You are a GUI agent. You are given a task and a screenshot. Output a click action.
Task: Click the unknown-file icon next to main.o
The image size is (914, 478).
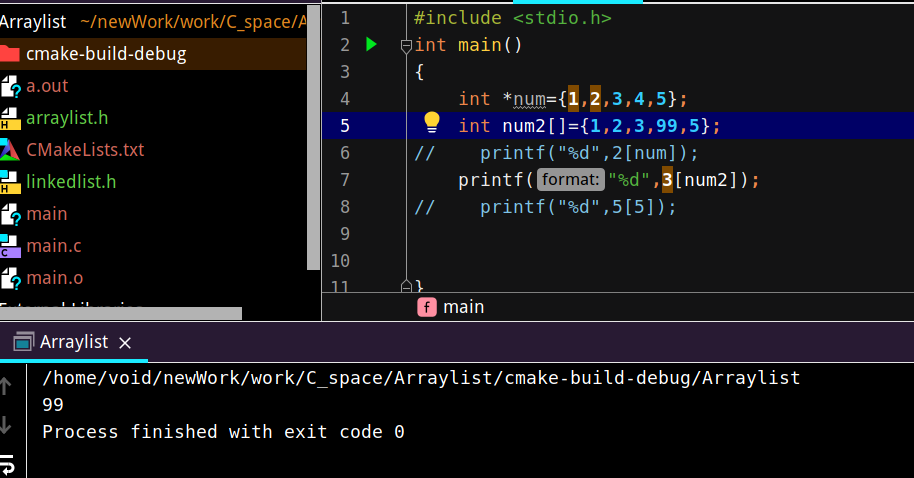pyautogui.click(x=10, y=278)
